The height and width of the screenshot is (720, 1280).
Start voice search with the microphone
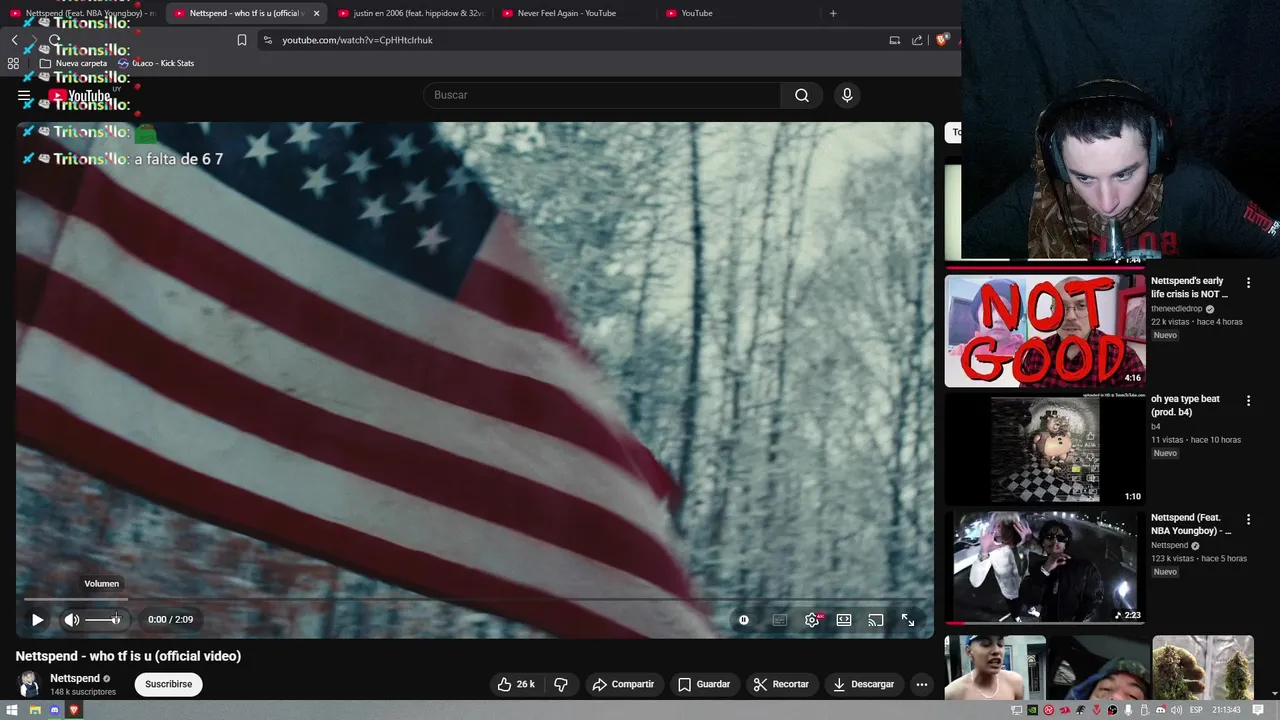847,95
